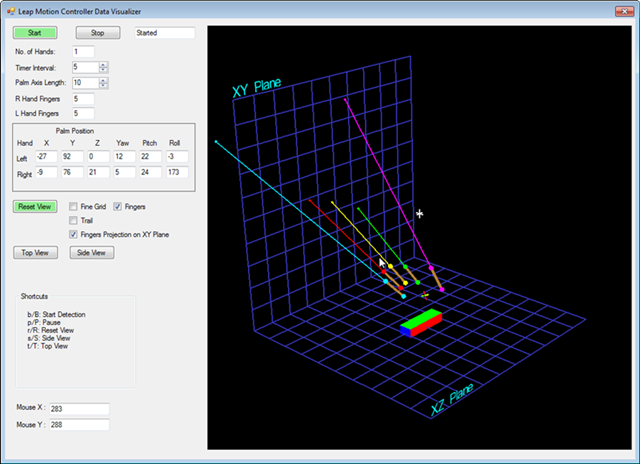Click the 'r/R: Reset View' shortcut text
Screen dimensions: 640x464
click(51, 330)
